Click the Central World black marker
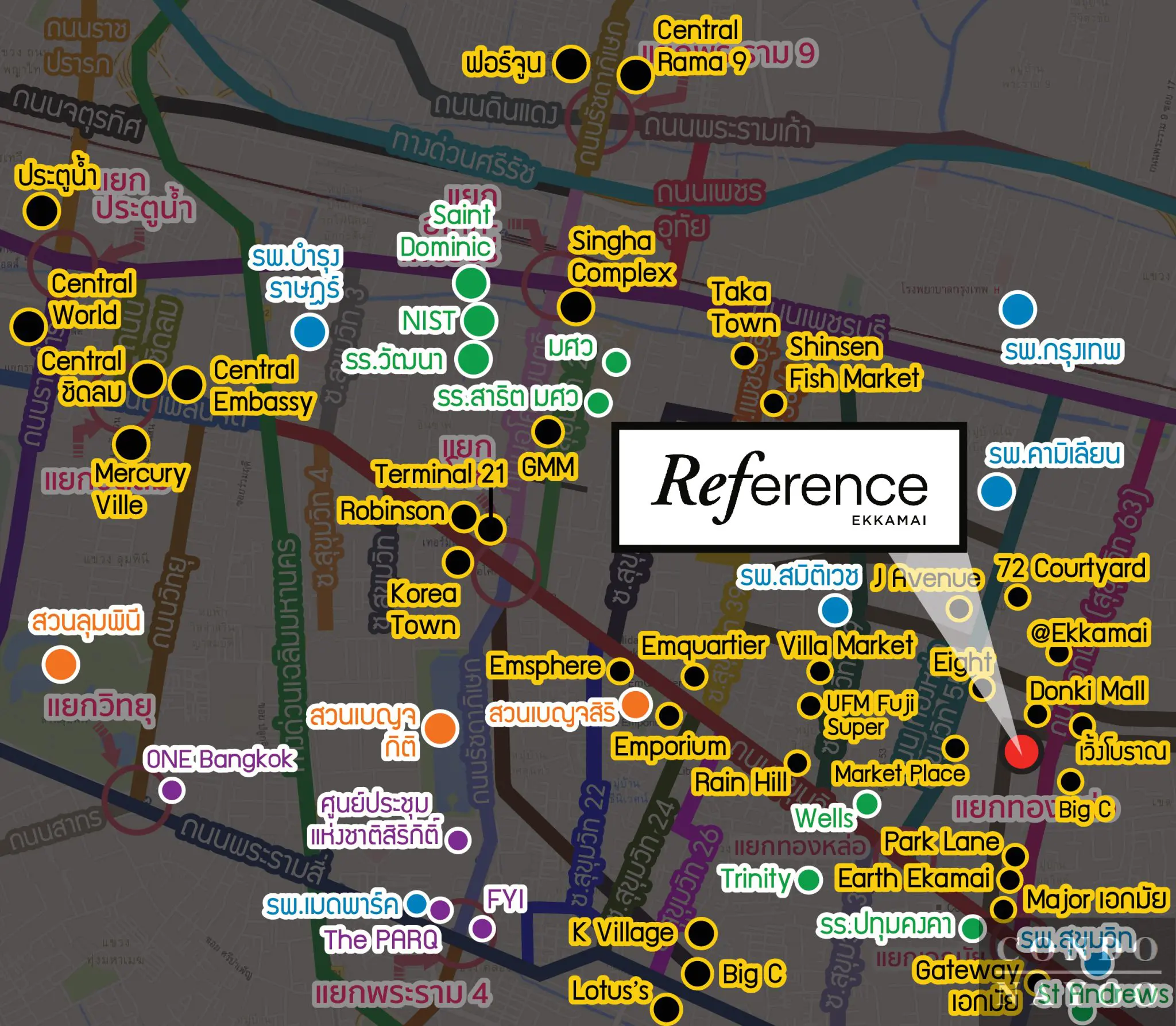 [x=28, y=326]
